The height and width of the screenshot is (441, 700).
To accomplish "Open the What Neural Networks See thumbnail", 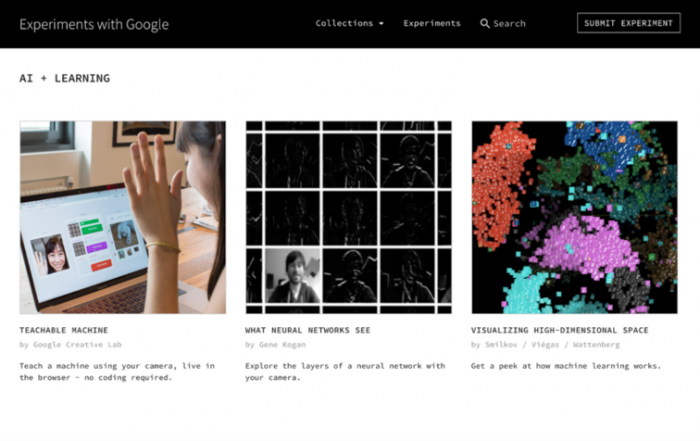I will [349, 217].
